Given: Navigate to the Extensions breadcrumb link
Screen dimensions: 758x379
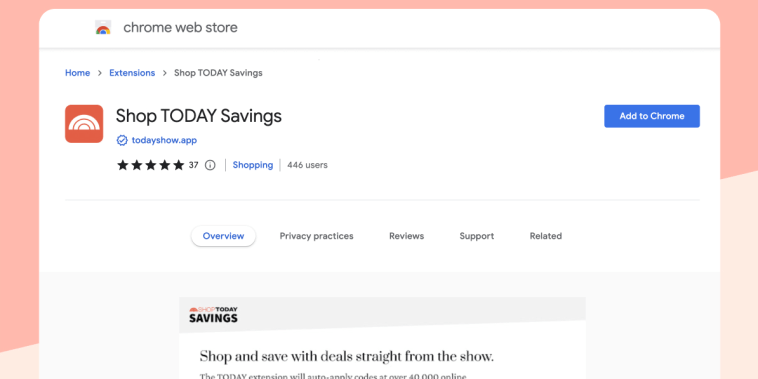Looking at the screenshot, I should point(132,73).
